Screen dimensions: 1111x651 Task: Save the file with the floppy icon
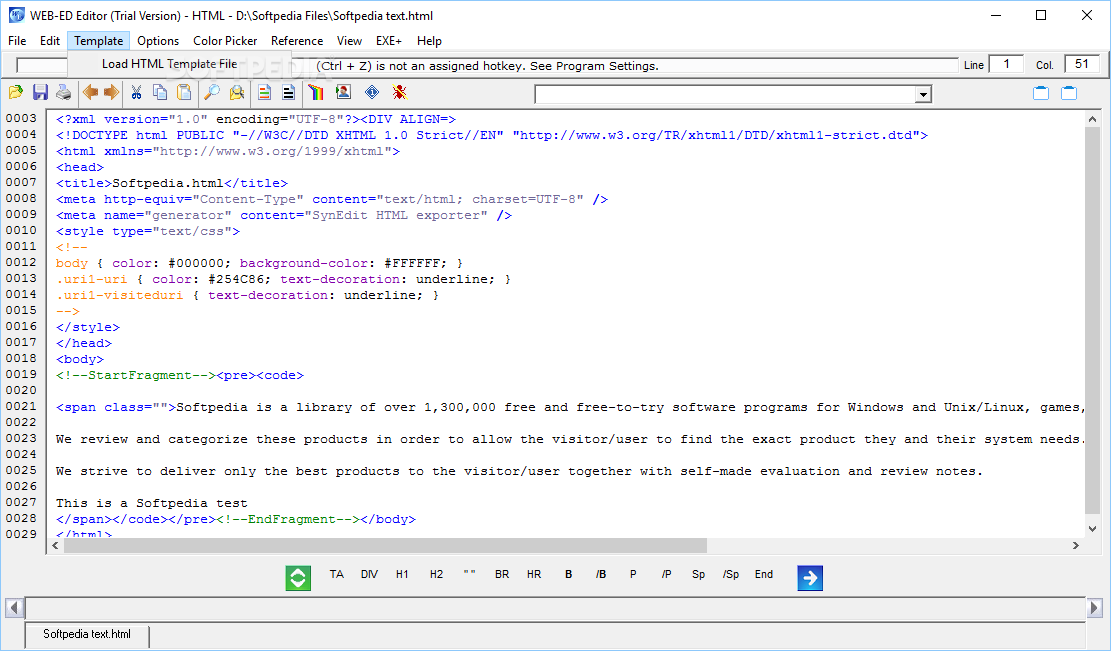(x=40, y=92)
